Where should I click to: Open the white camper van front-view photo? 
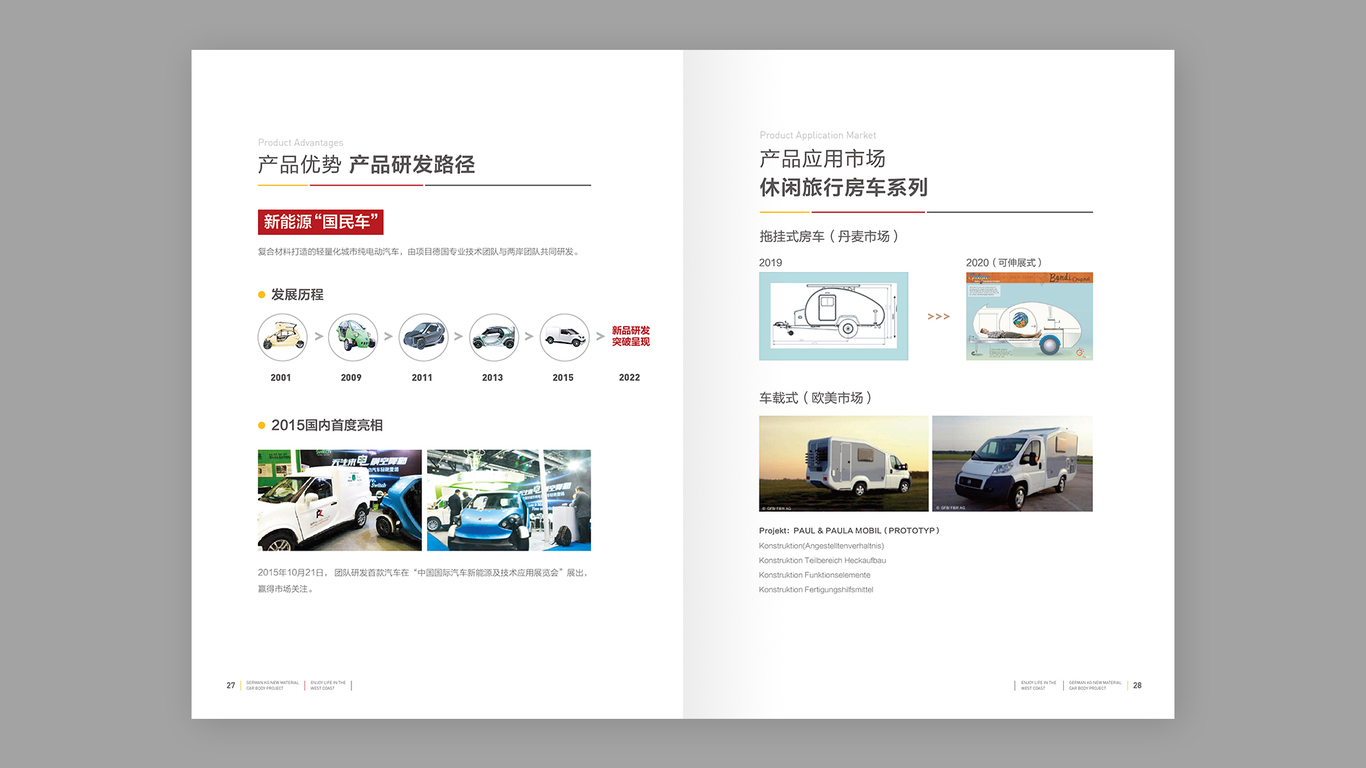pyautogui.click(x=1012, y=464)
